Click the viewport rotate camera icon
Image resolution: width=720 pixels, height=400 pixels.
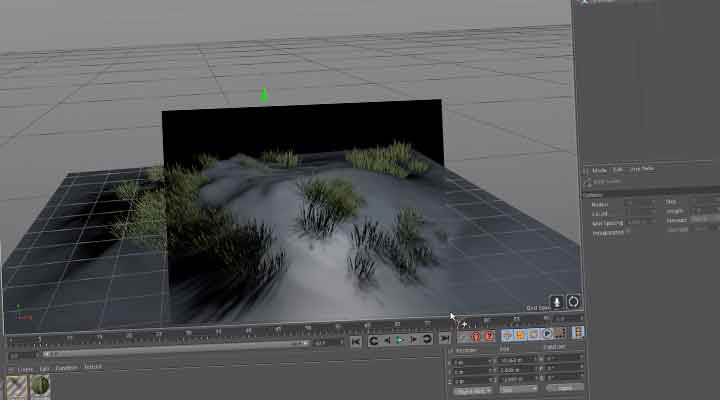coord(573,302)
